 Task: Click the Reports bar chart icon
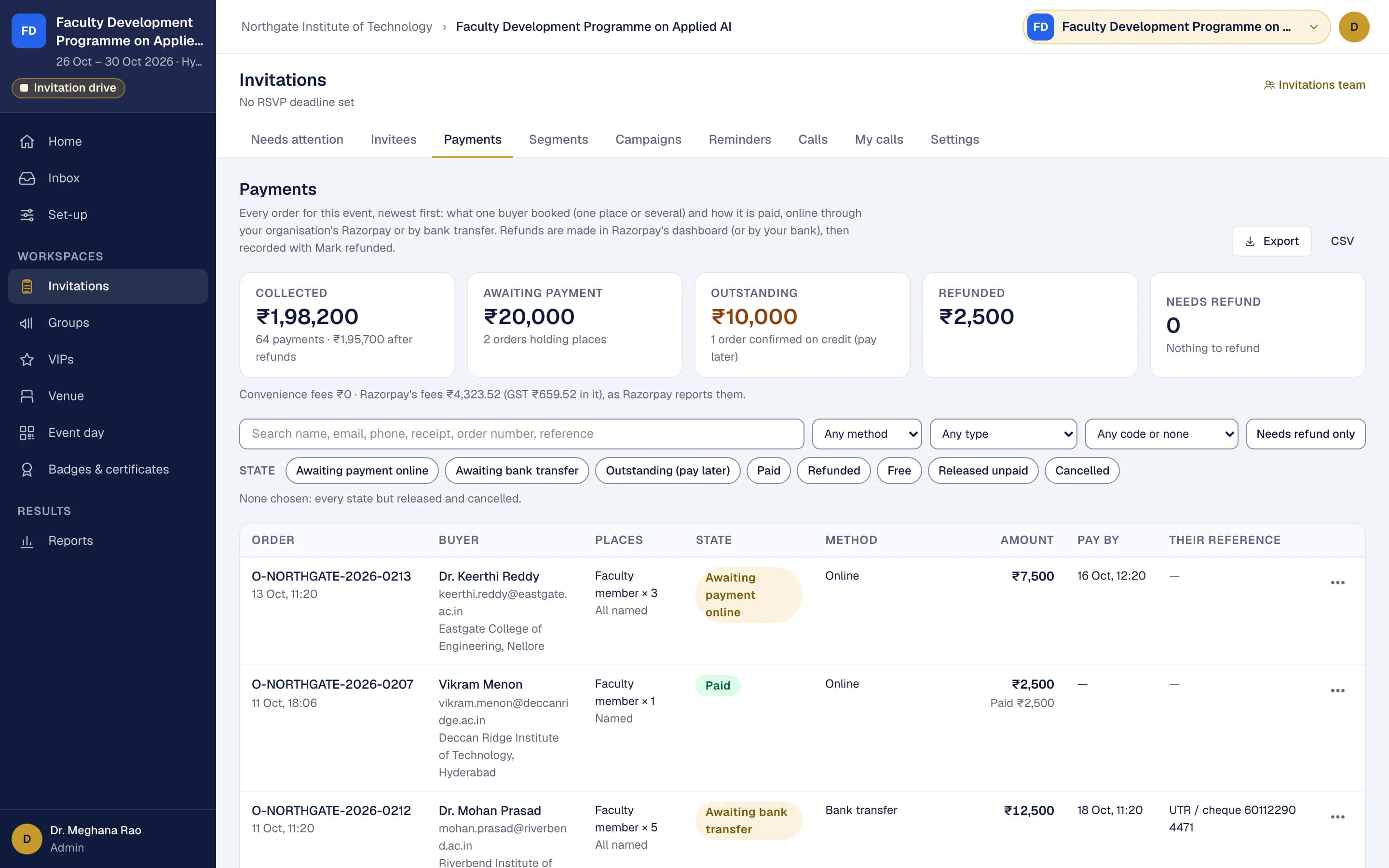[x=27, y=541]
